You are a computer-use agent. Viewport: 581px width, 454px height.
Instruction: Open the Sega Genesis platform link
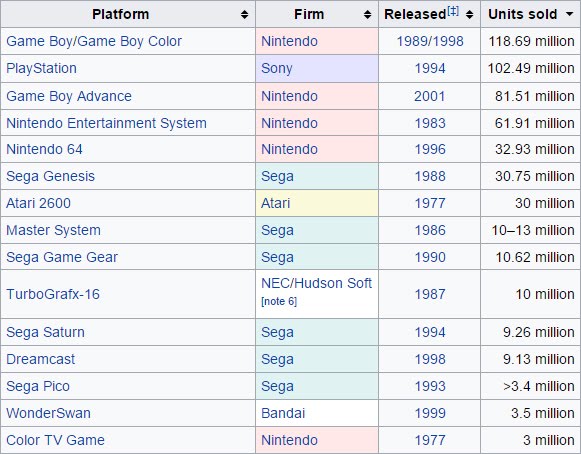tap(51, 176)
